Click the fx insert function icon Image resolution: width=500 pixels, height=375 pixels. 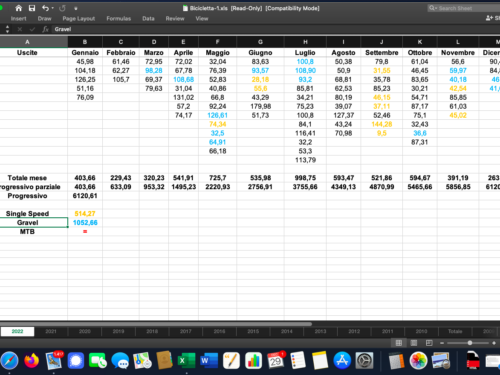pos(45,29)
